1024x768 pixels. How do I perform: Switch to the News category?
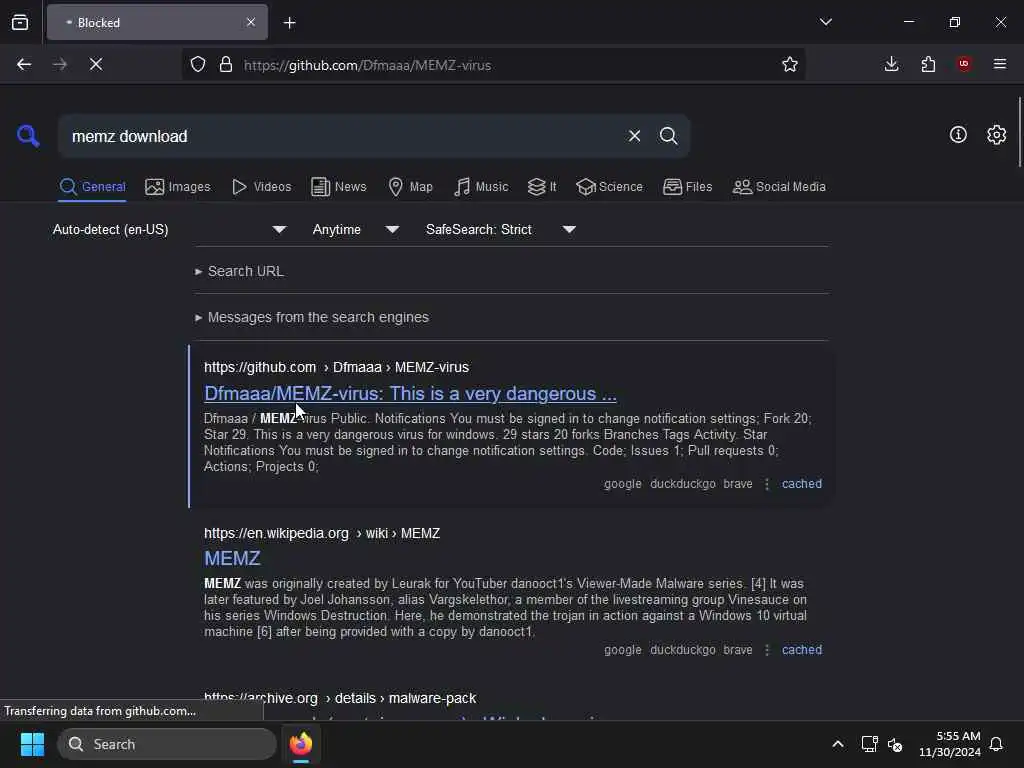coord(339,187)
